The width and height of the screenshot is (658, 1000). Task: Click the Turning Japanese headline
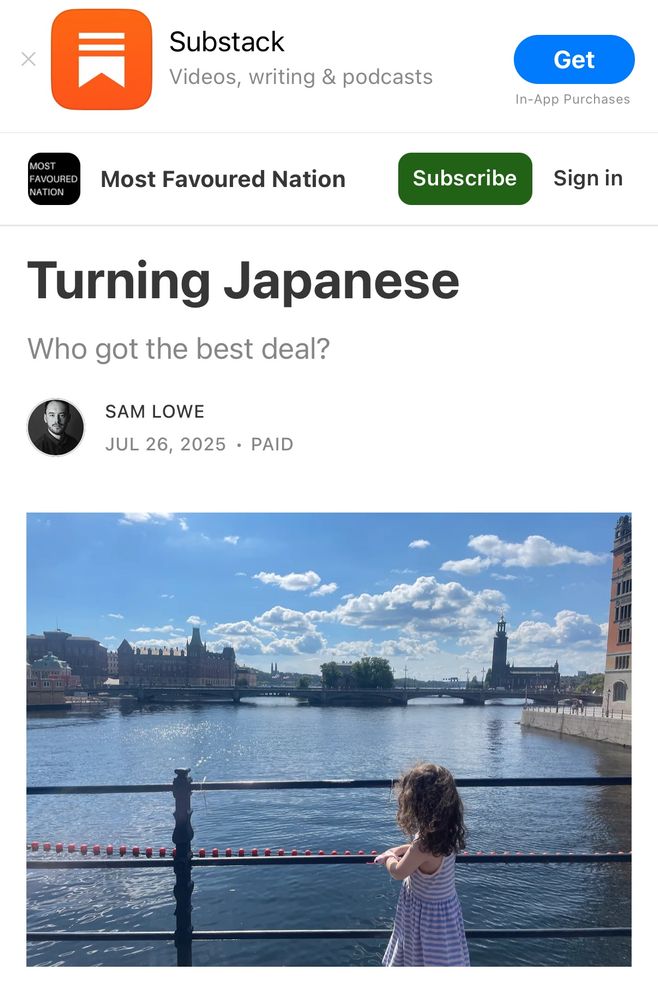(243, 281)
